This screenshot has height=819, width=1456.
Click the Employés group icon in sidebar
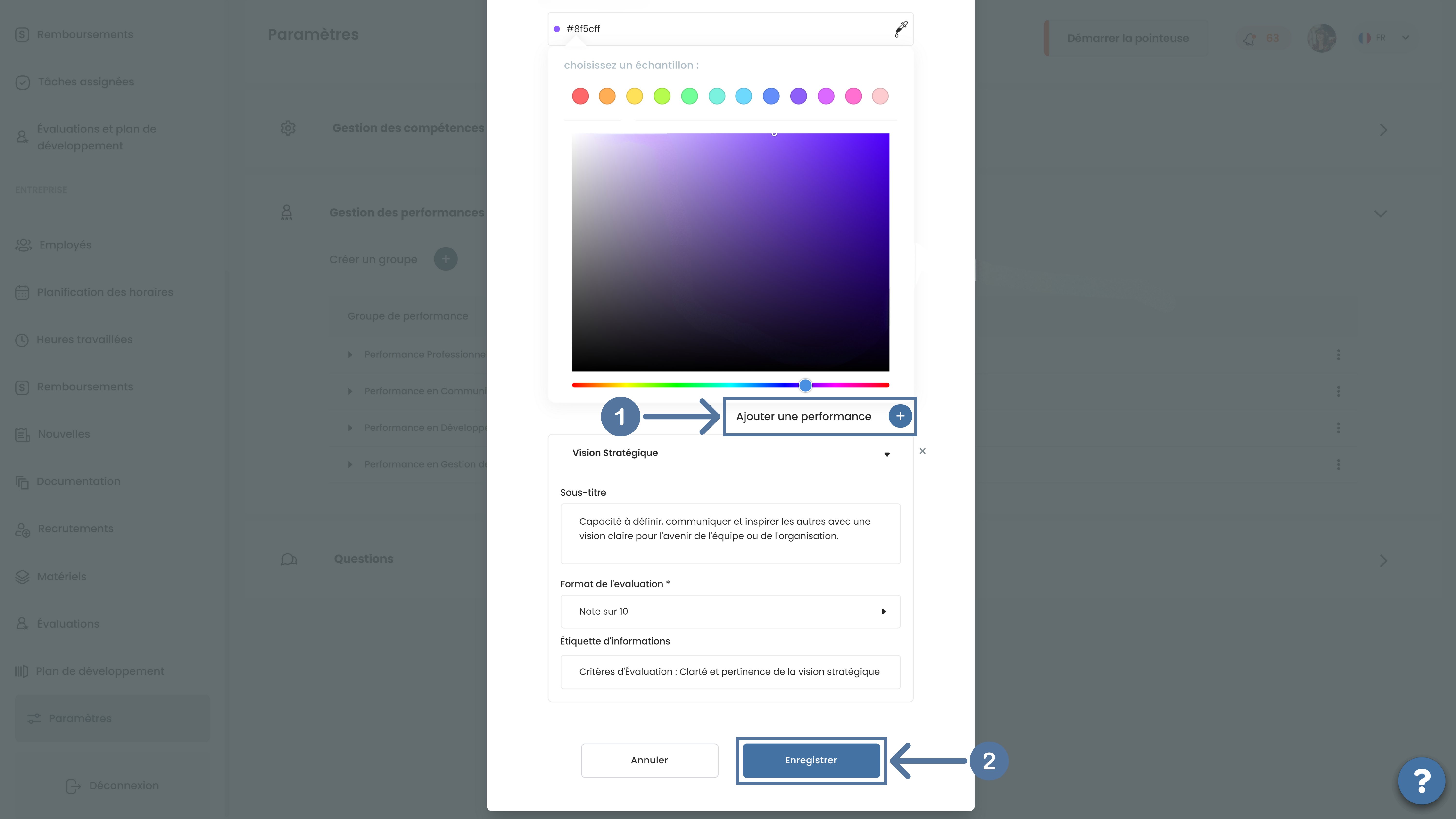[x=23, y=245]
